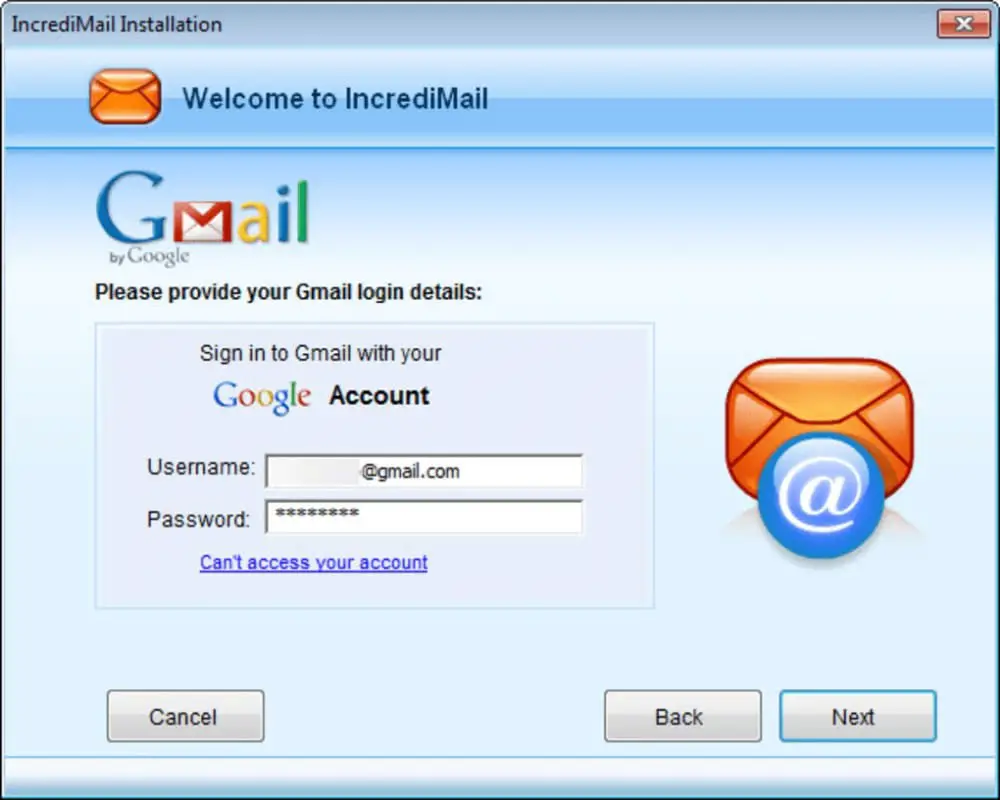This screenshot has width=1000, height=800.
Task: Click the 'Username:' label
Action: coord(201,467)
